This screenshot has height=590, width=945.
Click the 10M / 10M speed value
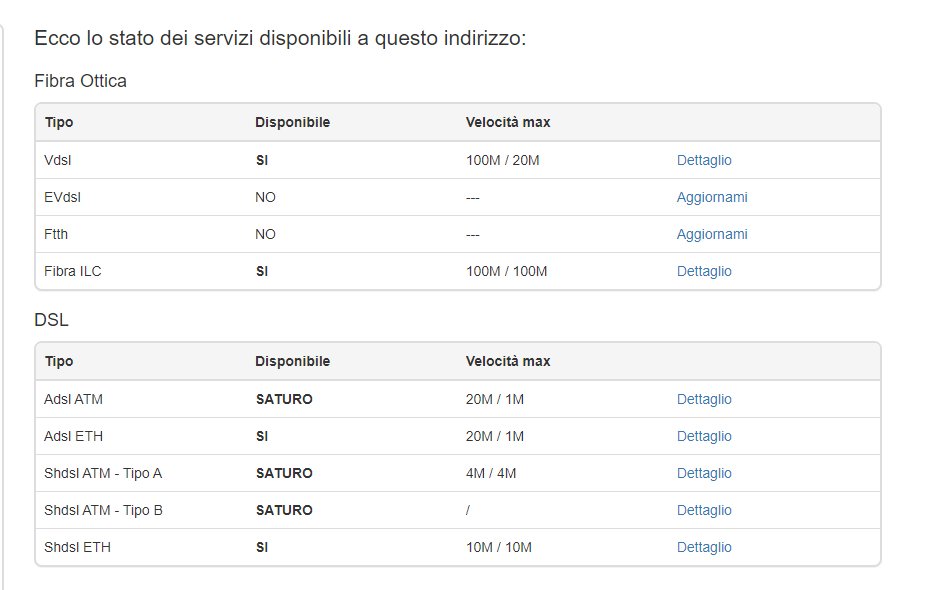498,547
